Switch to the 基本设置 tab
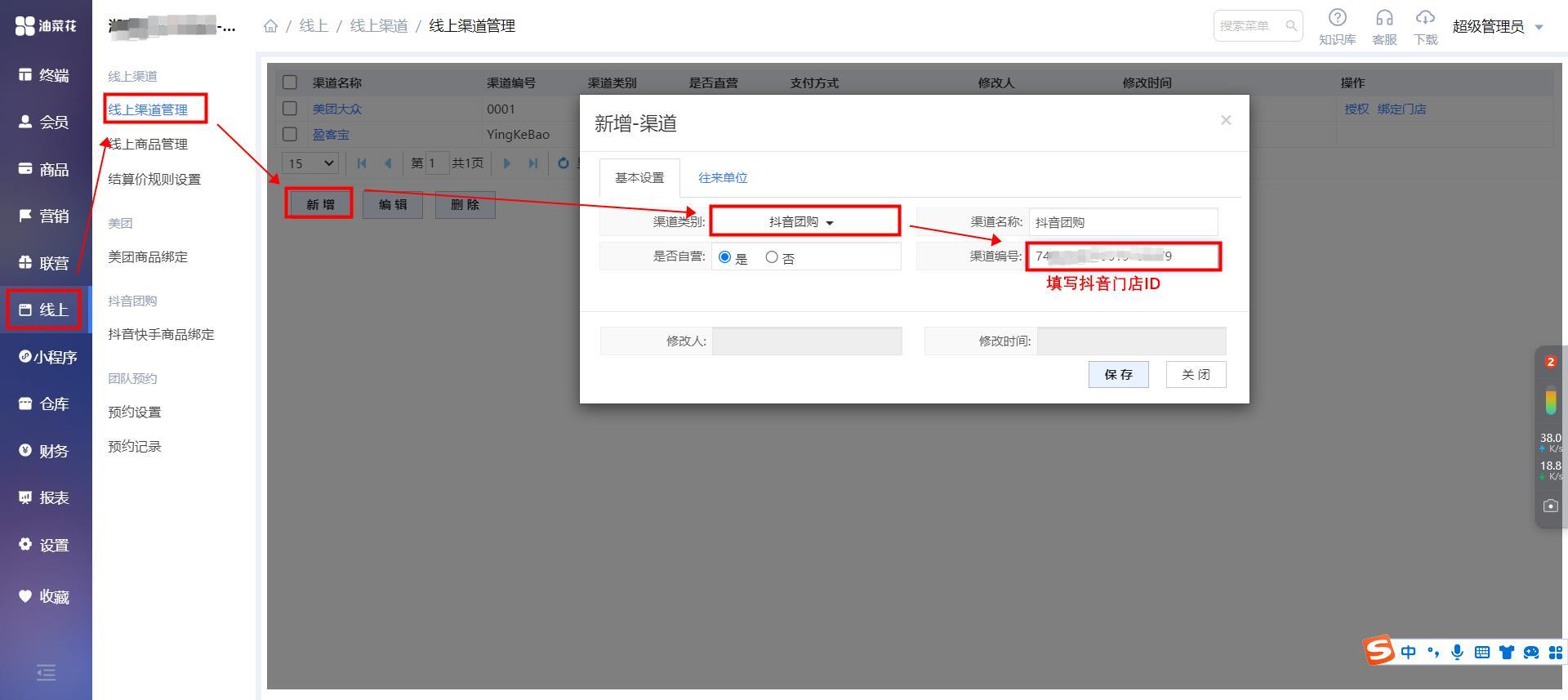Screen dimensions: 1568x700 639,177
